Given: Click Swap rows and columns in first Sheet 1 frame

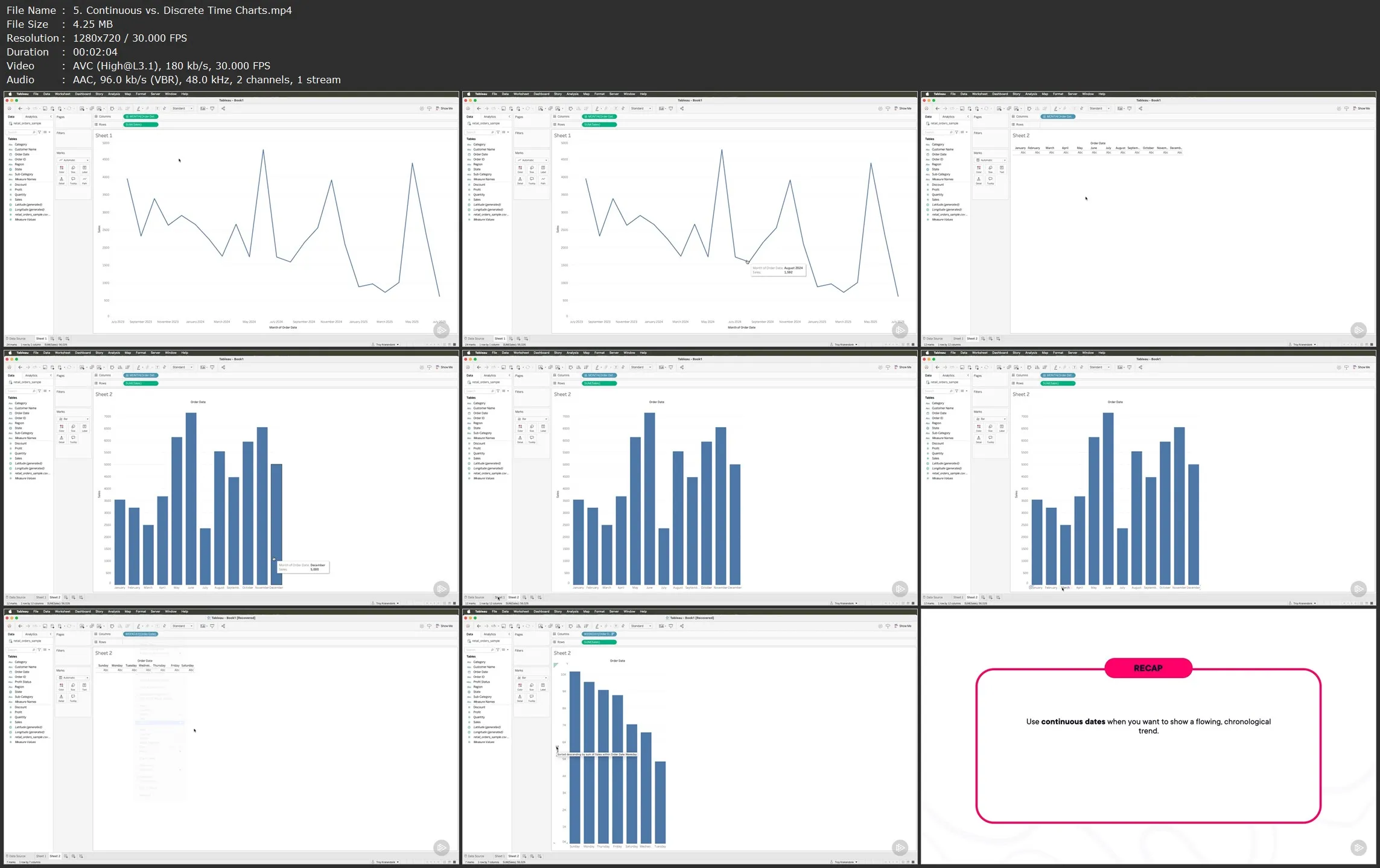Looking at the screenshot, I should (112, 109).
